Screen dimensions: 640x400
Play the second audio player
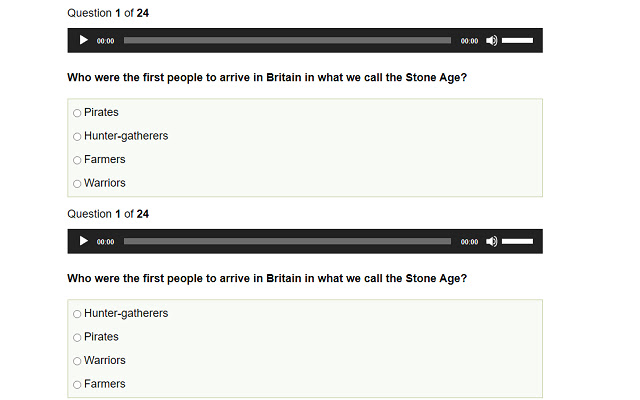point(84,241)
